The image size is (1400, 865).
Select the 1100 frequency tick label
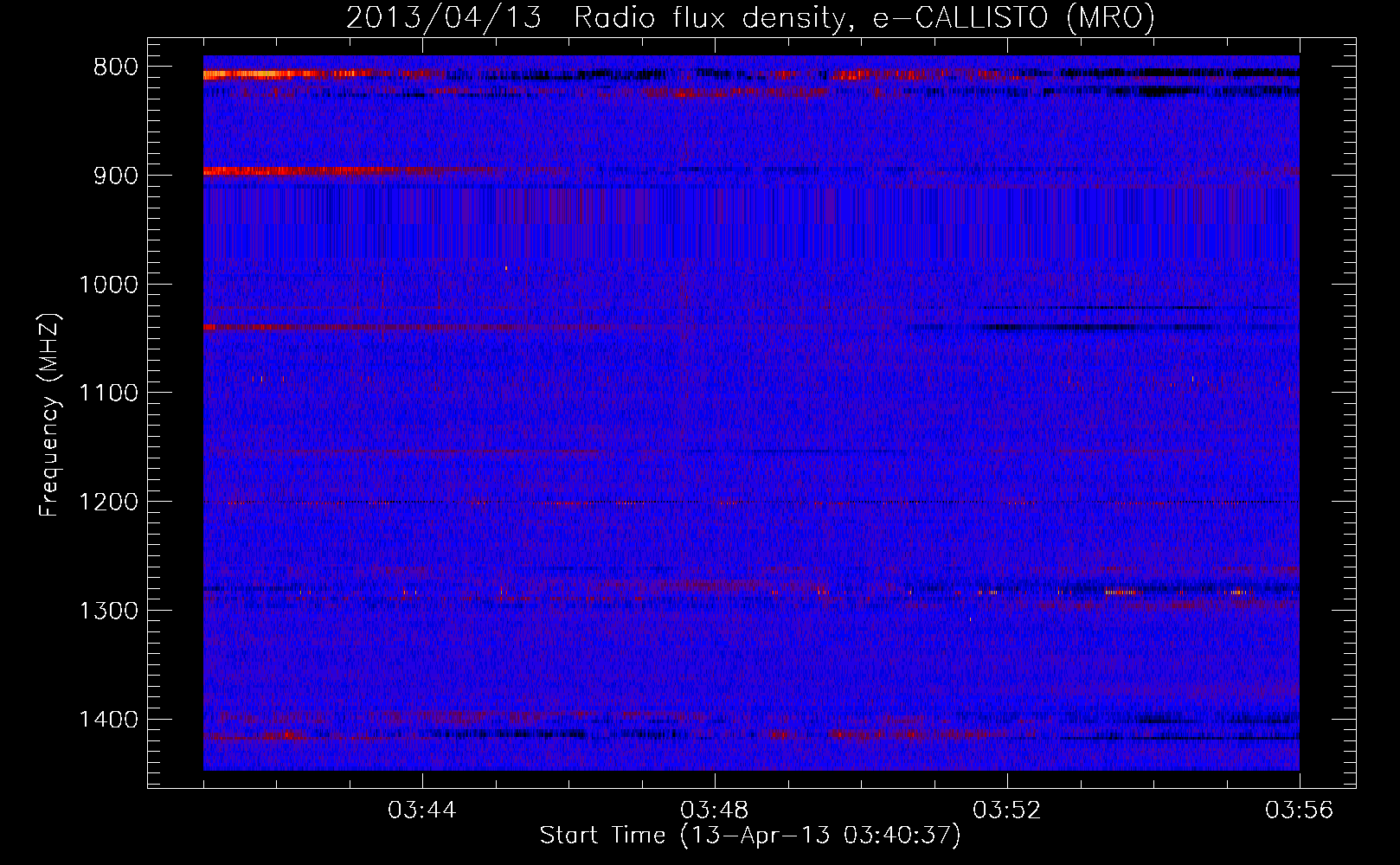[108, 394]
